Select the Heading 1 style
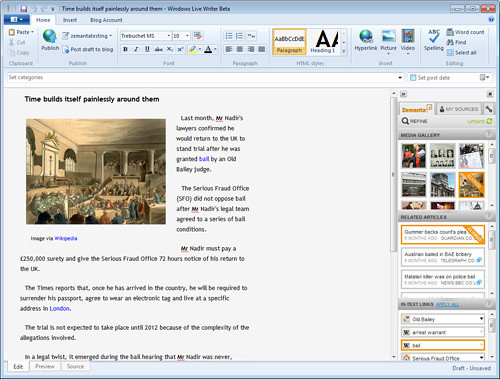 [323, 42]
